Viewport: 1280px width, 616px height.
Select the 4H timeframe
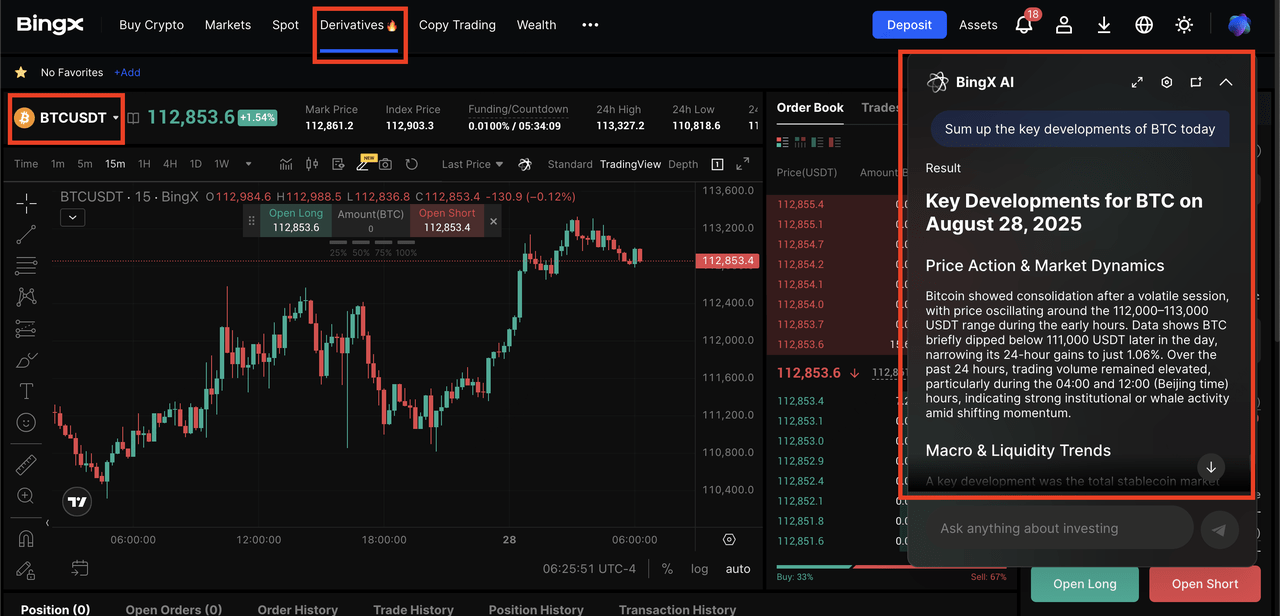point(170,164)
